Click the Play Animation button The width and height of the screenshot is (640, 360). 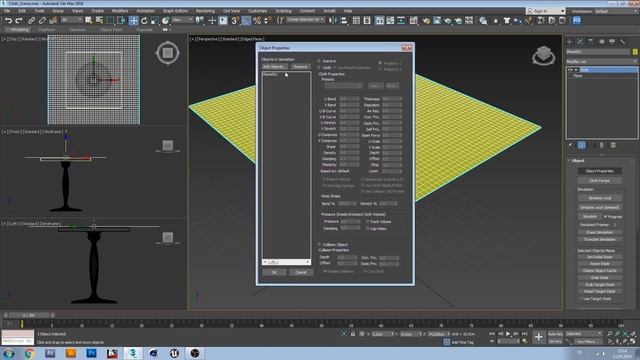tap(508, 334)
